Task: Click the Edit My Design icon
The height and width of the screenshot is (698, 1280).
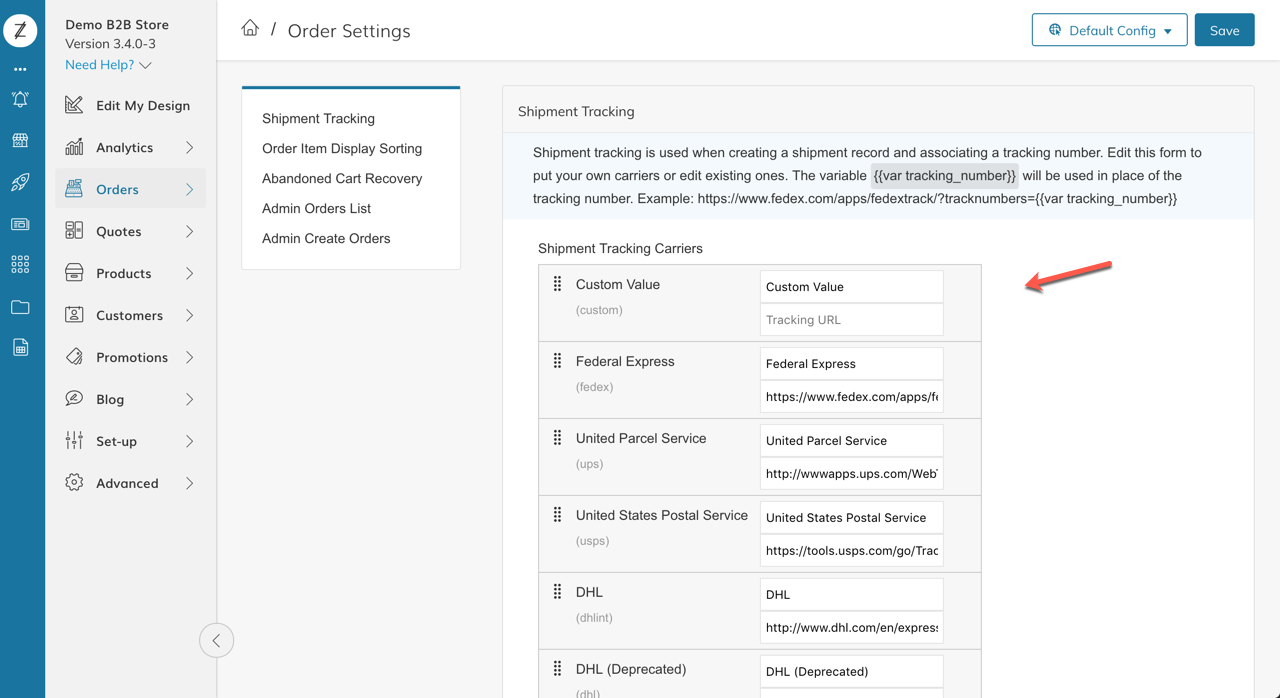Action: (x=74, y=105)
